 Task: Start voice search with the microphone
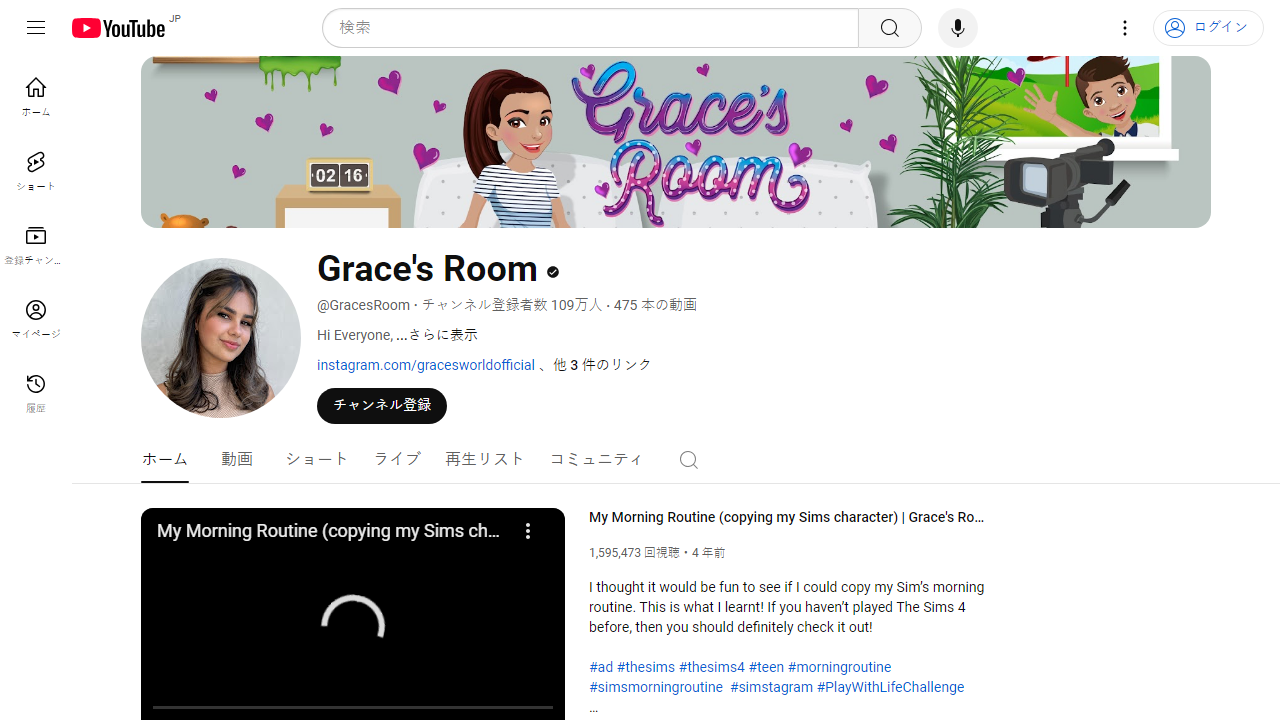(x=957, y=28)
